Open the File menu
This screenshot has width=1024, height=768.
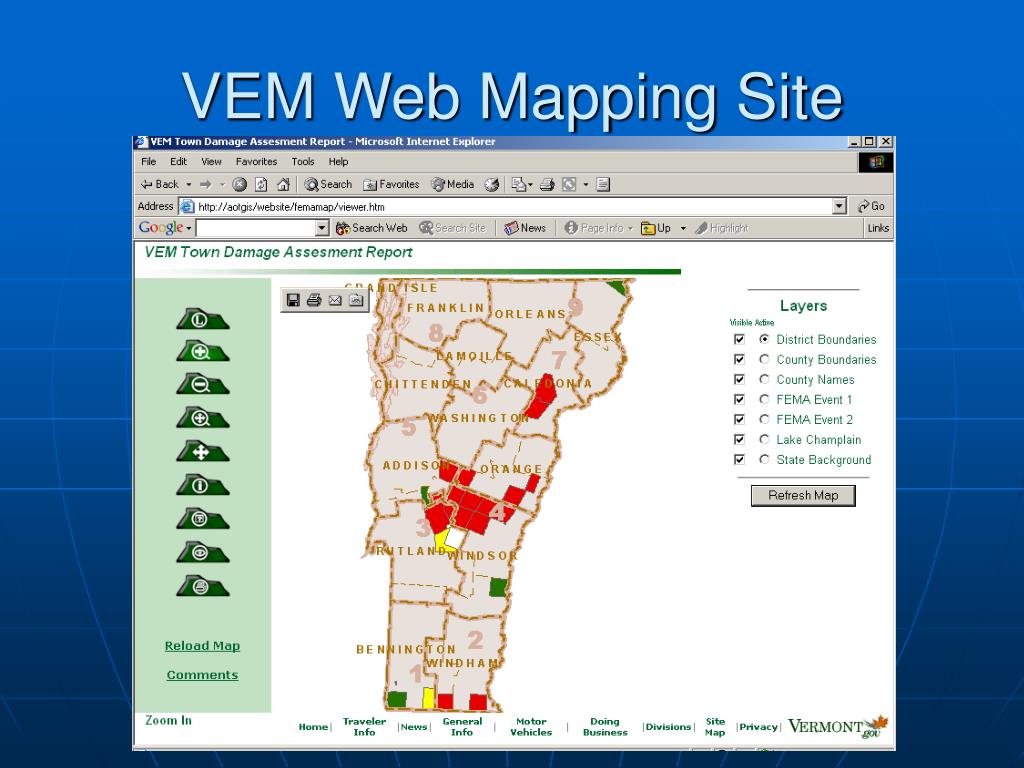(148, 161)
